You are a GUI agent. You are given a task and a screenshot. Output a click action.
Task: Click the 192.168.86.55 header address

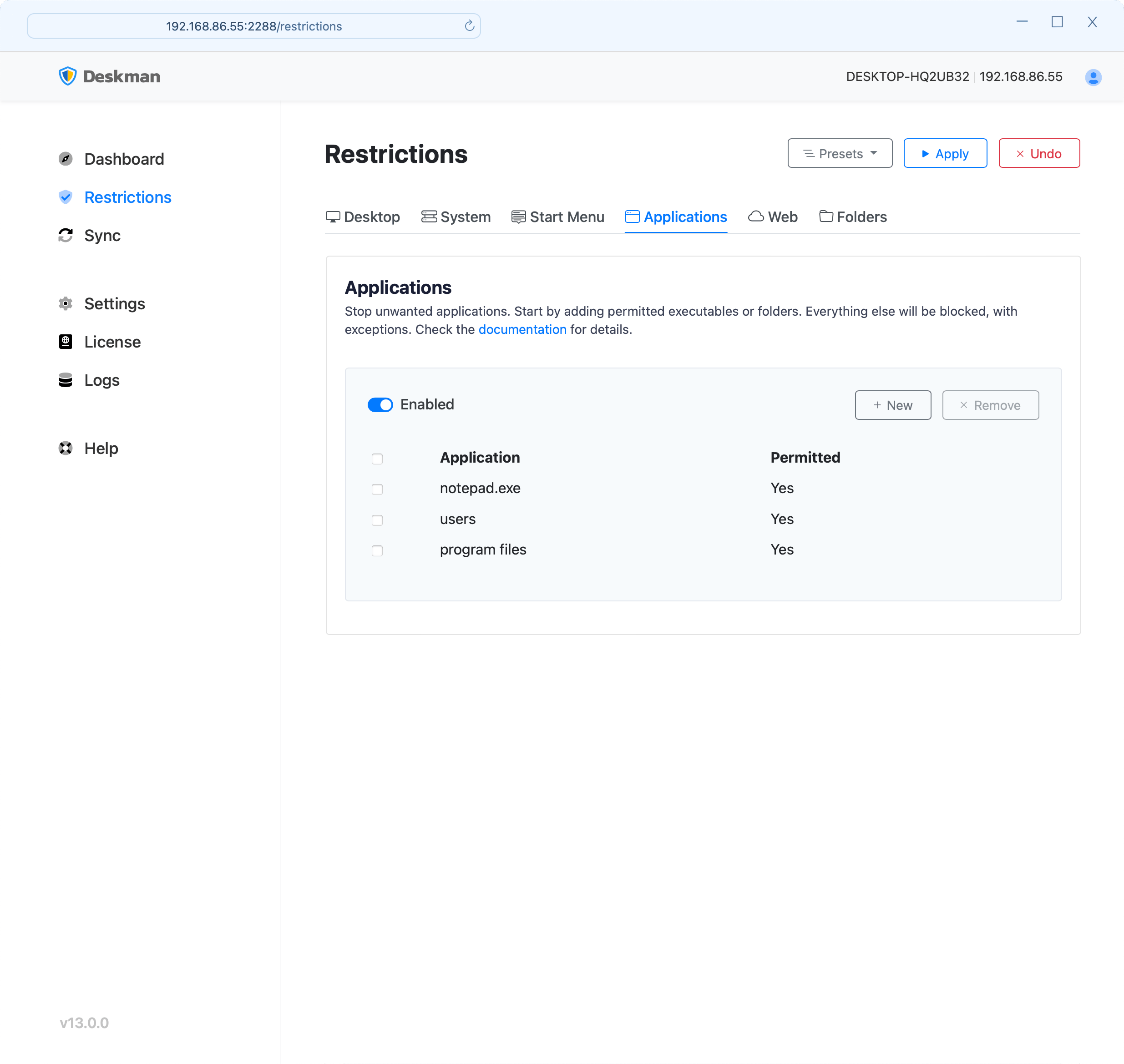click(x=1021, y=76)
